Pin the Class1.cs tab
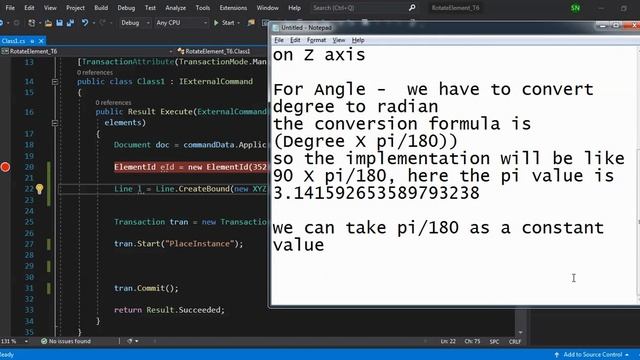 [32, 41]
